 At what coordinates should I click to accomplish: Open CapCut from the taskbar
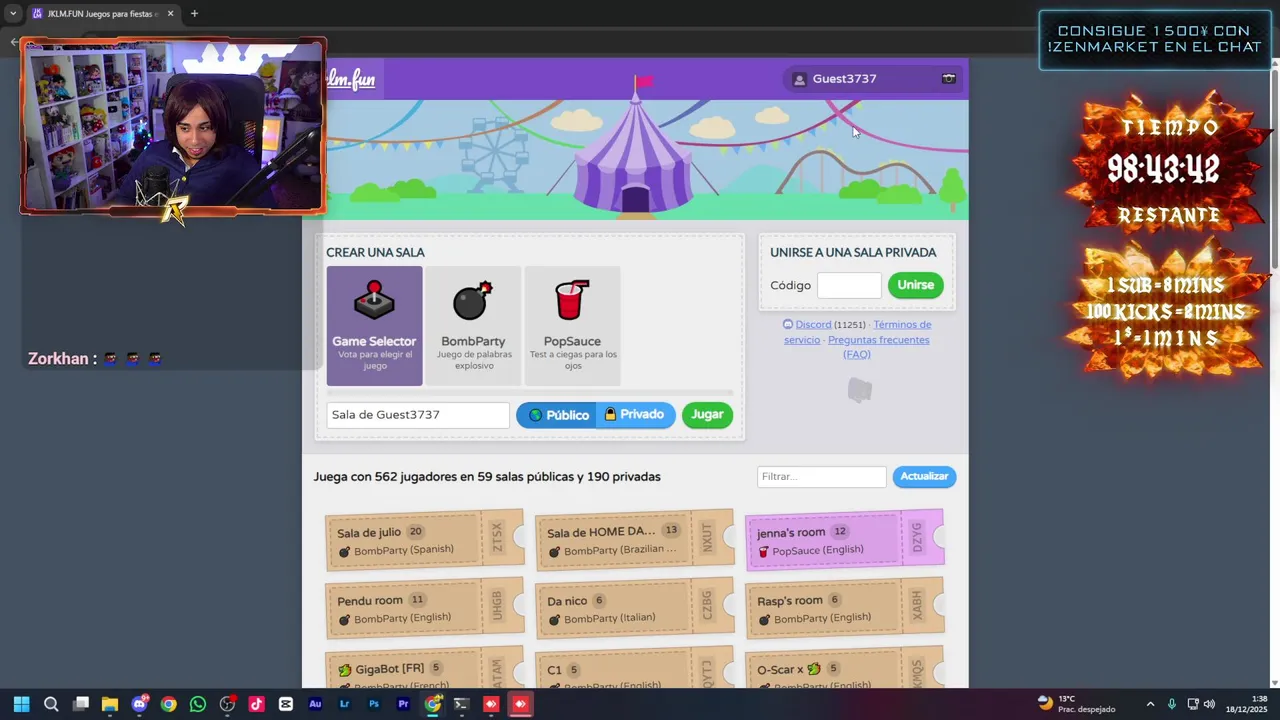(x=286, y=704)
